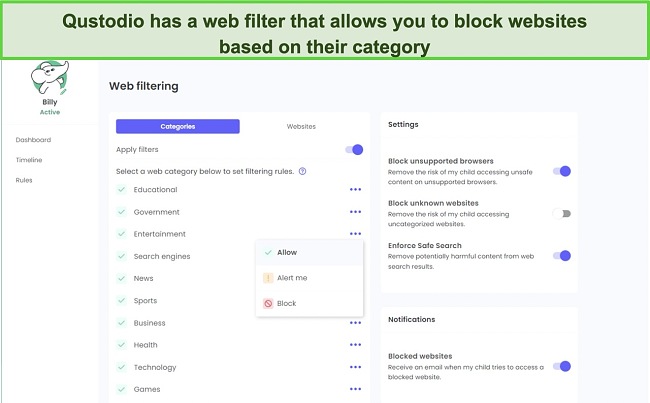Click the Entertainment category label
Viewport: 650px width, 403px height.
click(x=160, y=234)
